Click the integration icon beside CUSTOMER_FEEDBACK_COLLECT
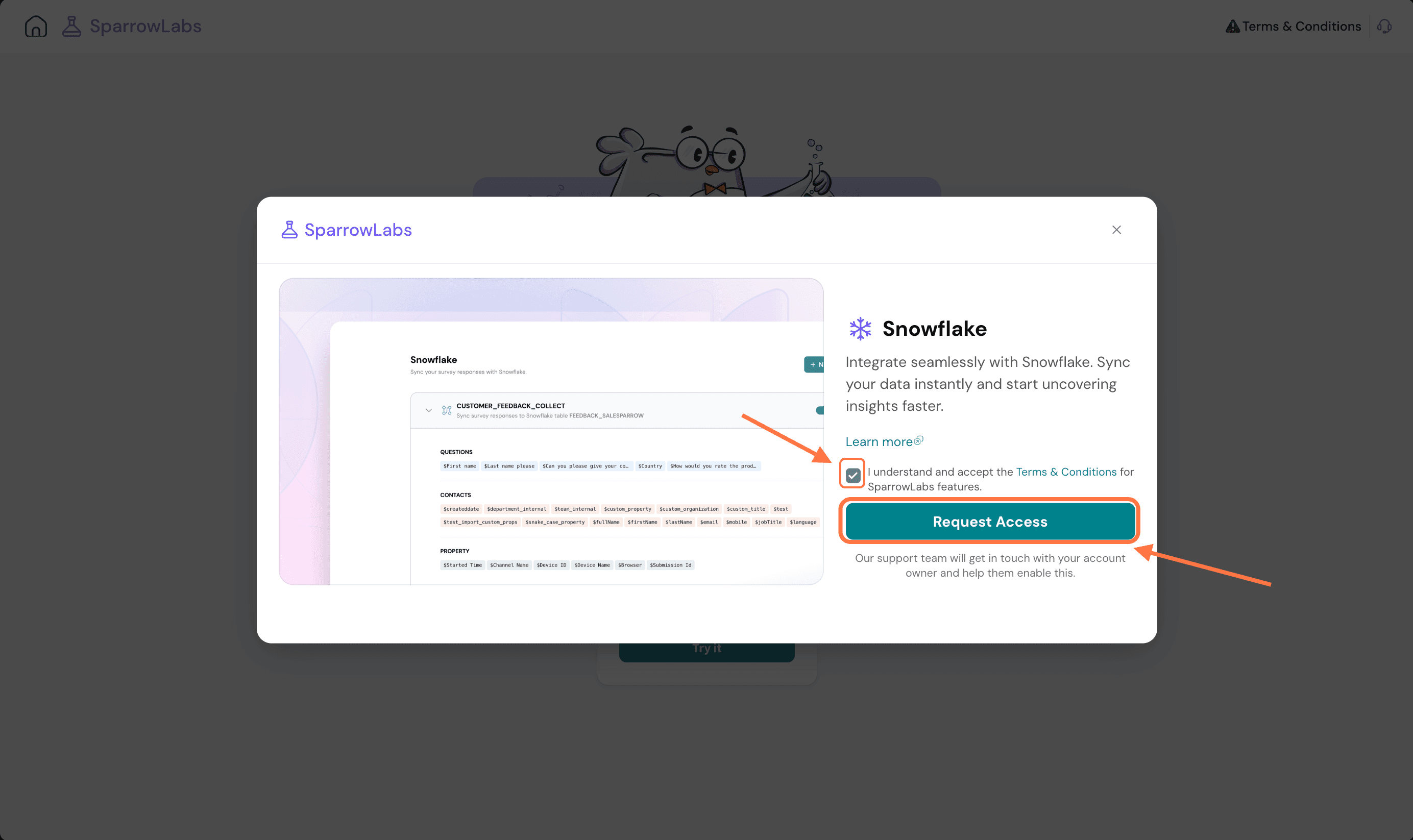 click(x=447, y=410)
